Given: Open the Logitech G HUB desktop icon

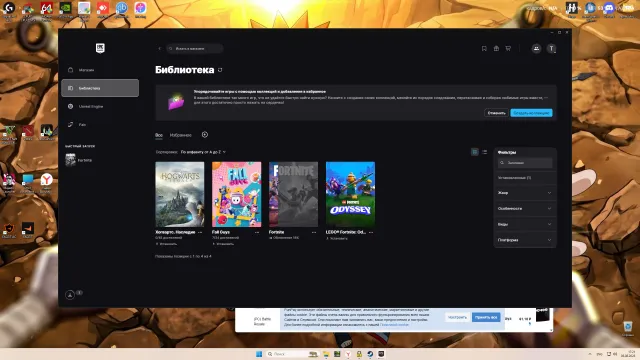Looking at the screenshot, I should point(9,9).
